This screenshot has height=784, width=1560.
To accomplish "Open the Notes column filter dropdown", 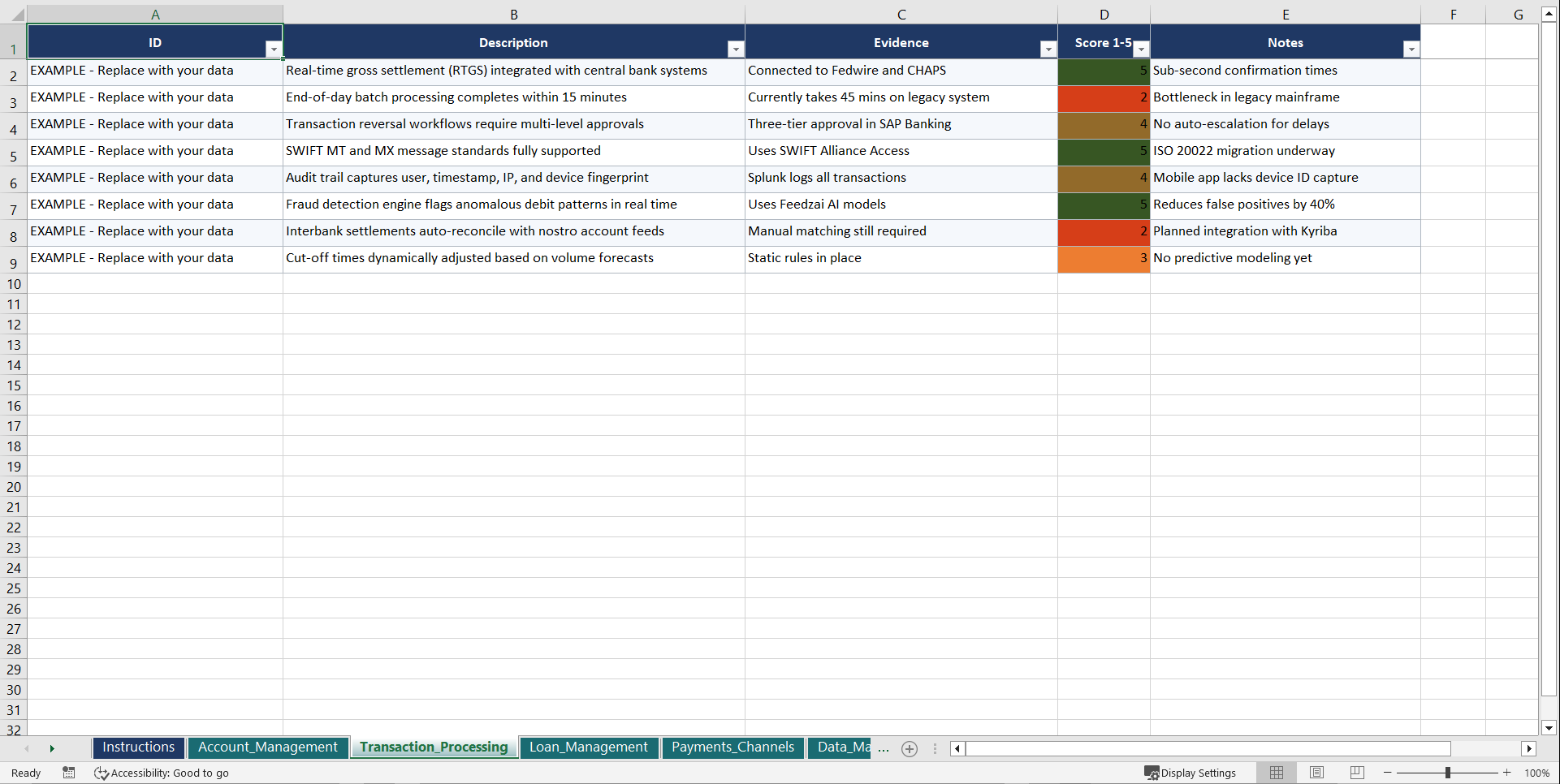I will click(x=1411, y=50).
